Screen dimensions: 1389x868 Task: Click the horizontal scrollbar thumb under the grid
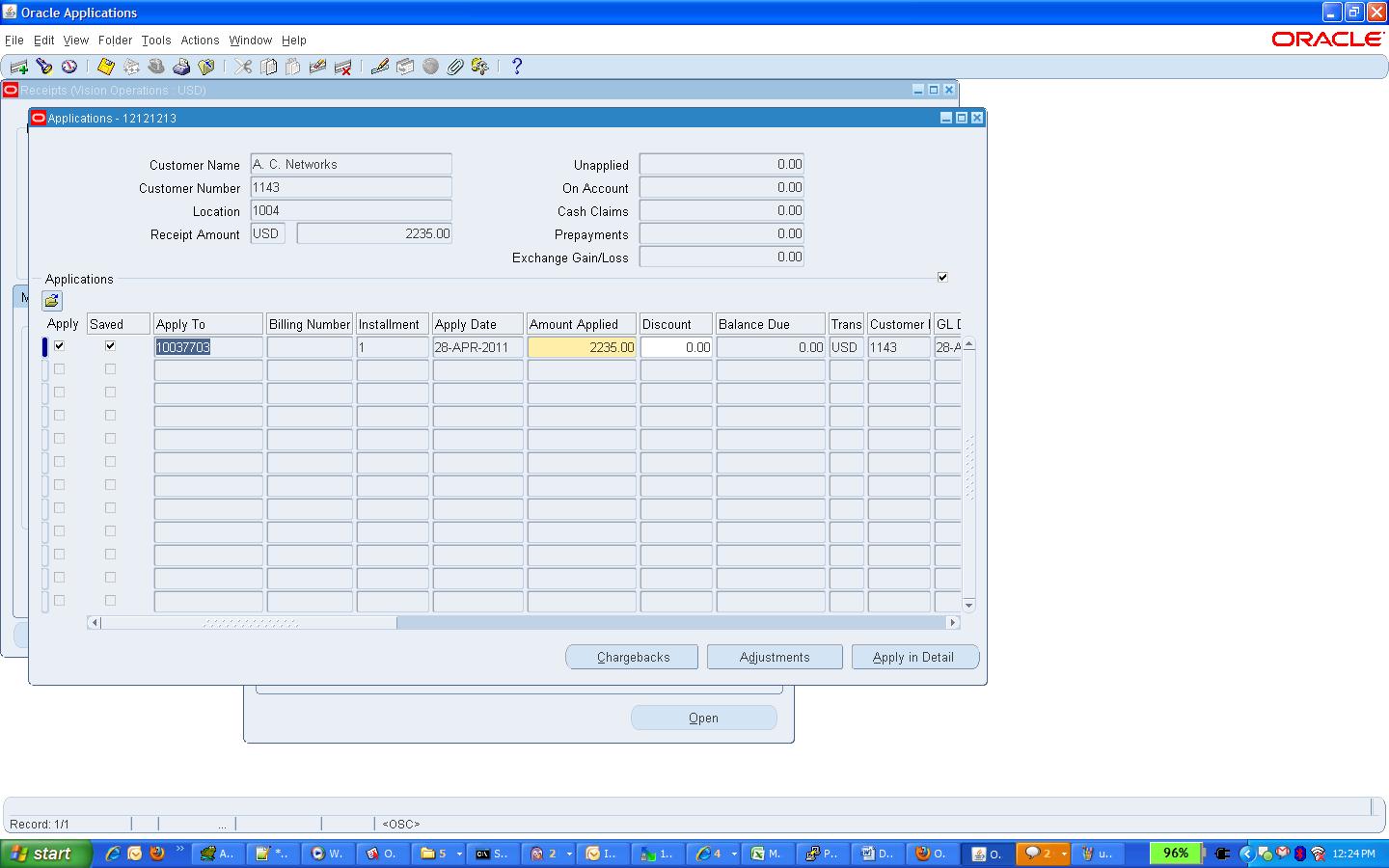[249, 623]
